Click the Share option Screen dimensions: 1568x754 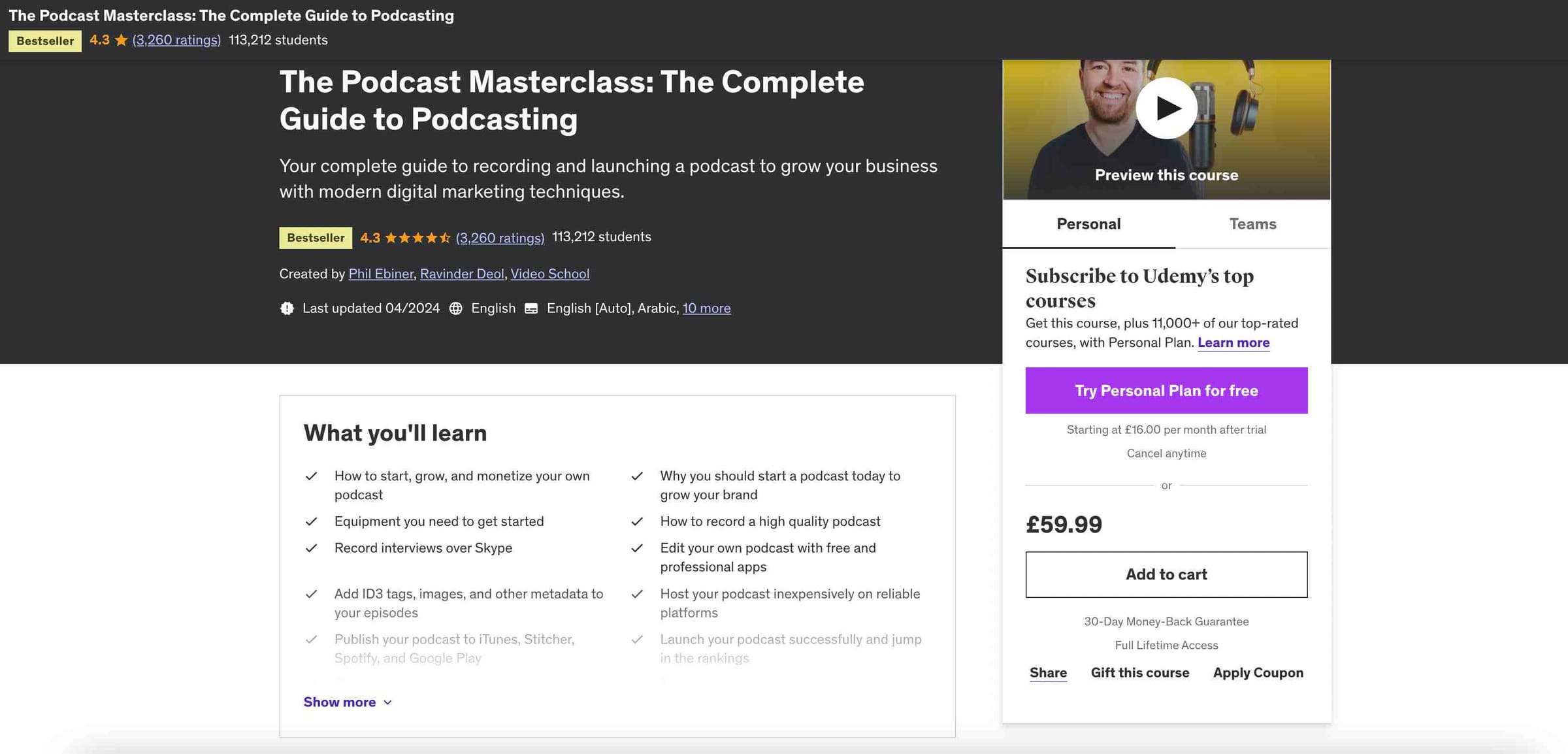(1048, 672)
